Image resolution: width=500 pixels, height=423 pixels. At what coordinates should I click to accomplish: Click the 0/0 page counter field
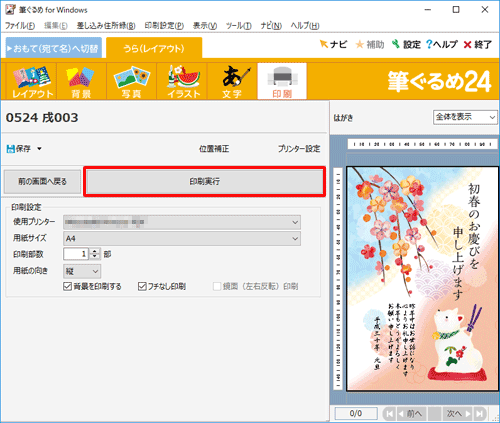coord(356,414)
